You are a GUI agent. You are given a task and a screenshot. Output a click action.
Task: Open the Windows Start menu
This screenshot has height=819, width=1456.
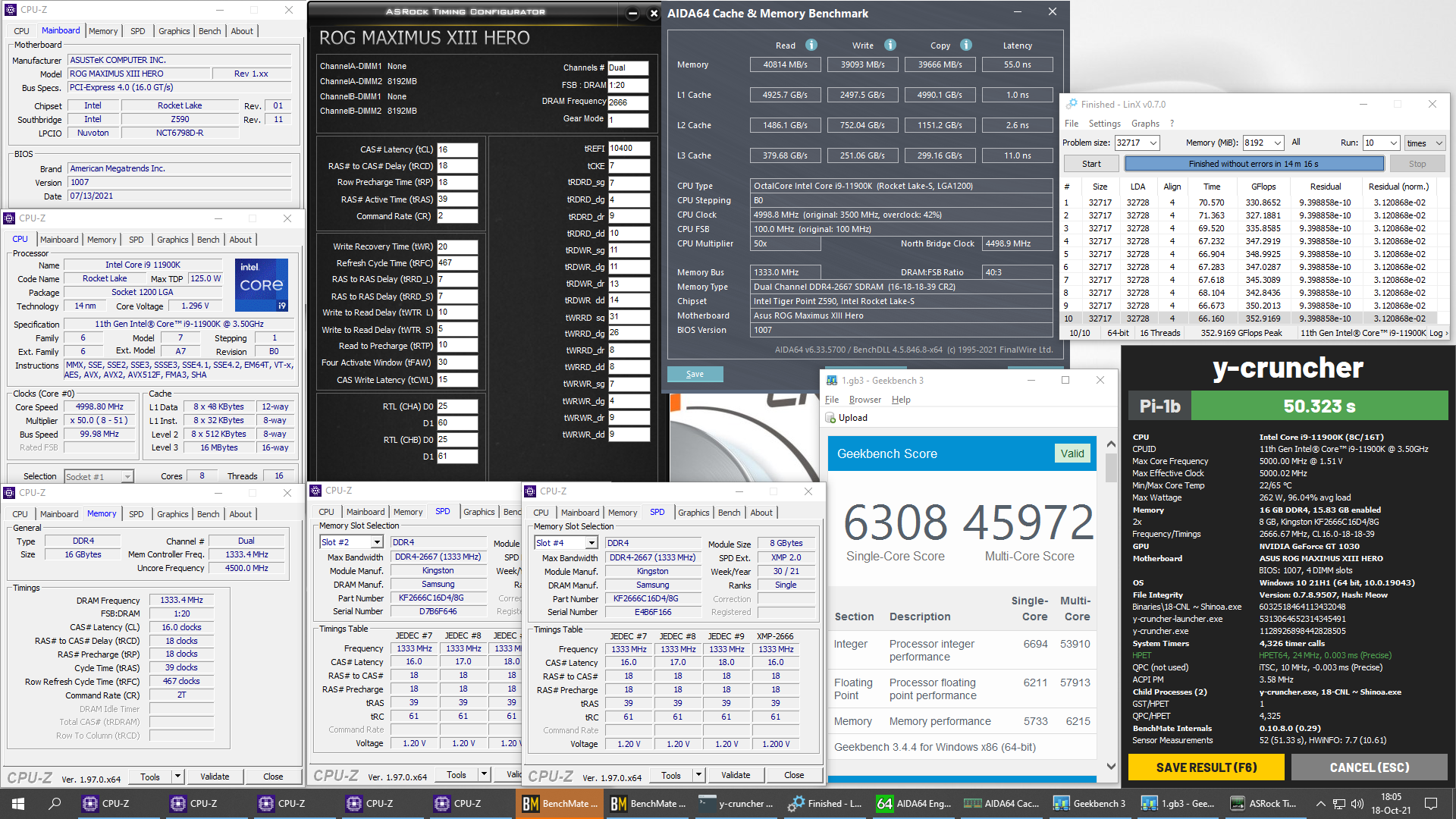[x=18, y=804]
